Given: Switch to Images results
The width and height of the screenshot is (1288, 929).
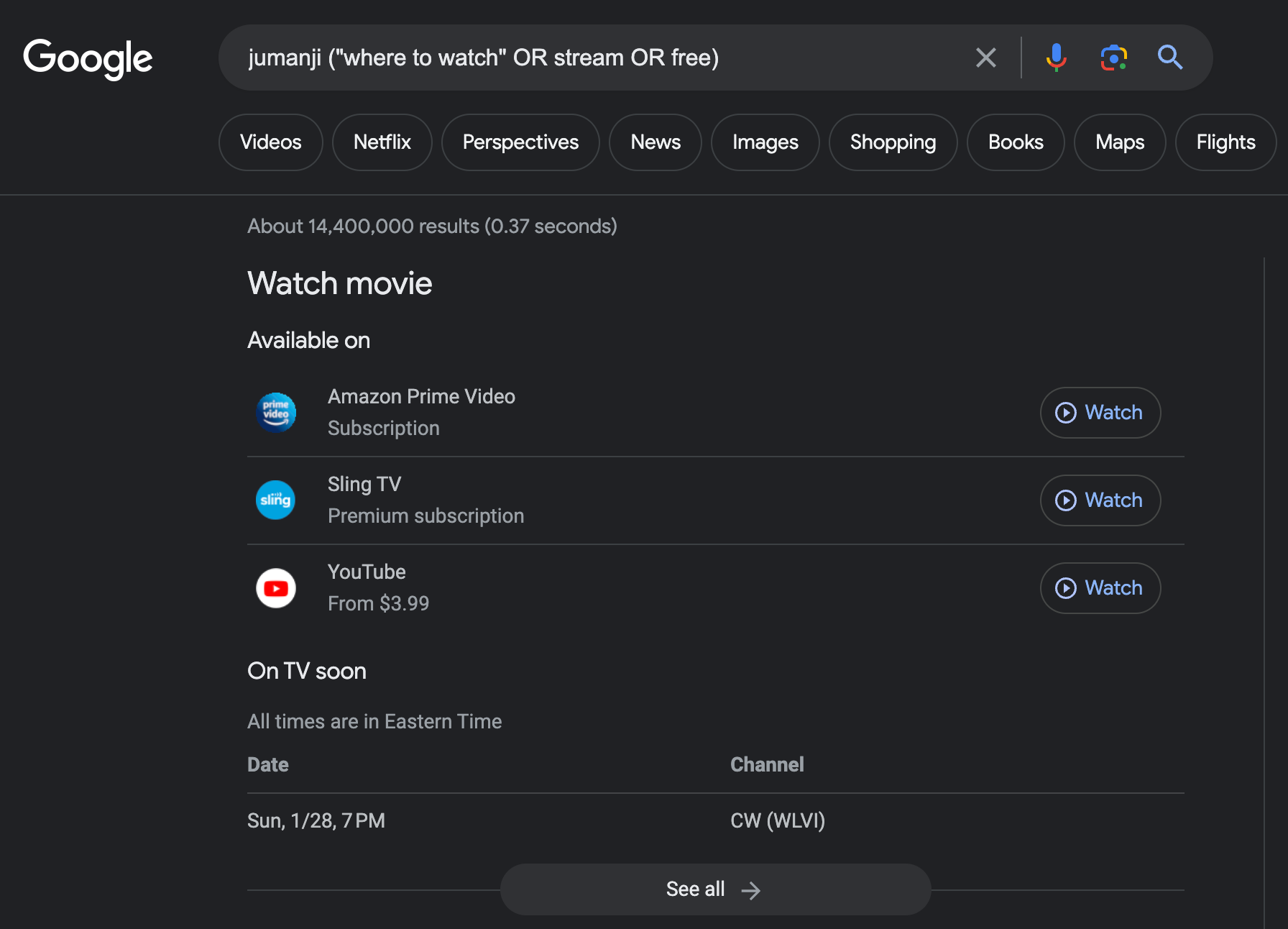Looking at the screenshot, I should 765,142.
